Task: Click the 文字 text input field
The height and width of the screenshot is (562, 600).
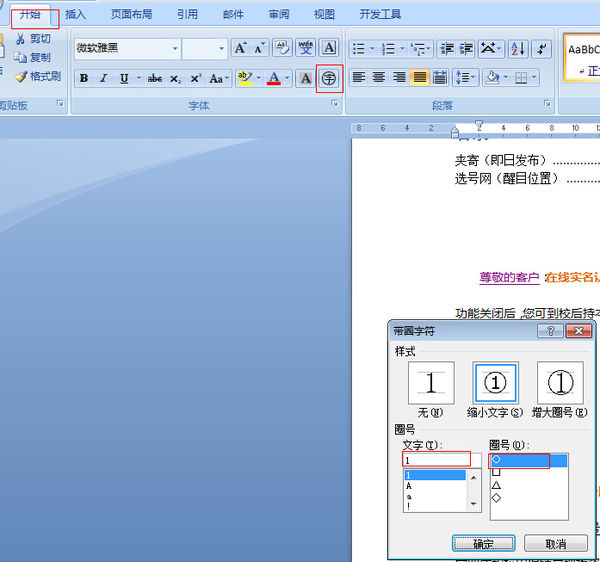Action: pos(436,459)
